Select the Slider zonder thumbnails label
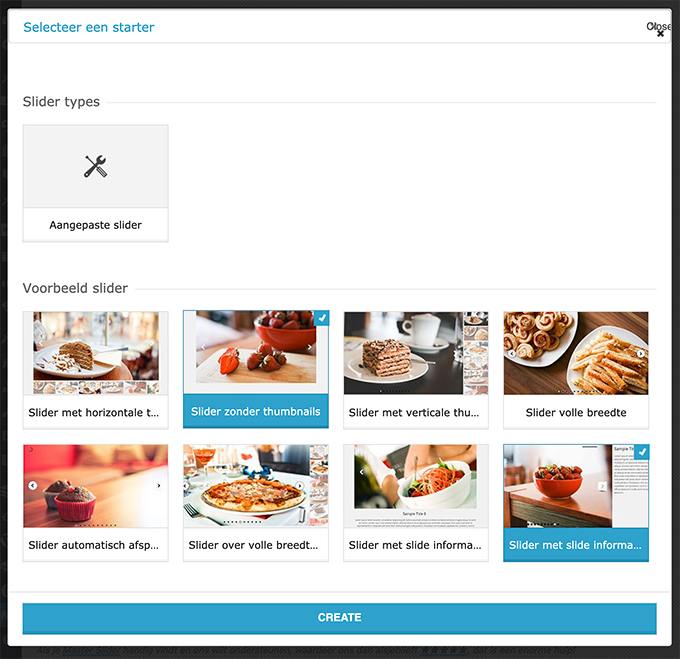The image size is (680, 659). [255, 411]
